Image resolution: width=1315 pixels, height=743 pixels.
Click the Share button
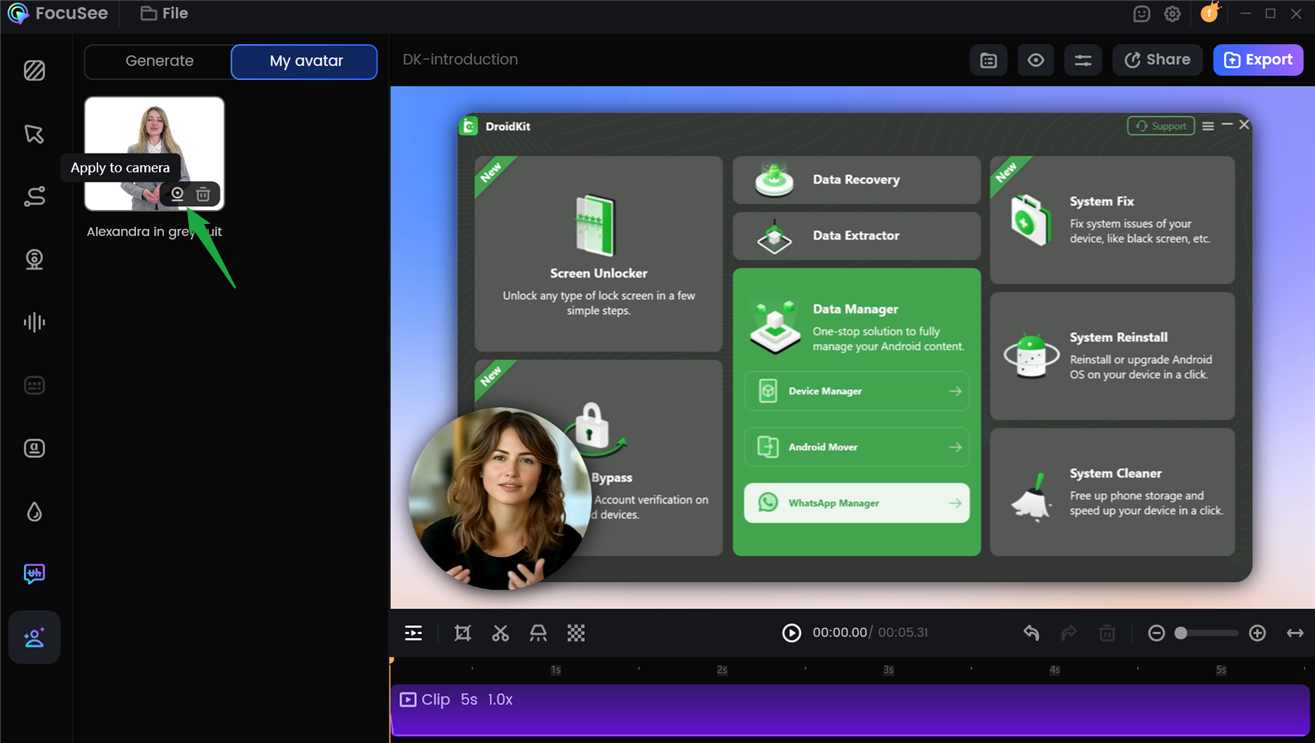[1157, 60]
